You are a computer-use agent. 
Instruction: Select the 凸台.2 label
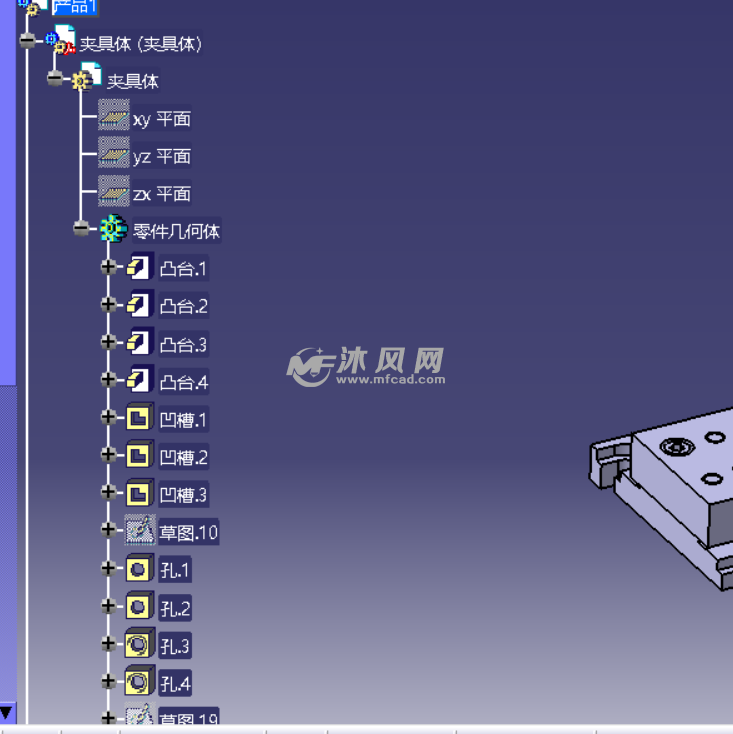click(183, 307)
